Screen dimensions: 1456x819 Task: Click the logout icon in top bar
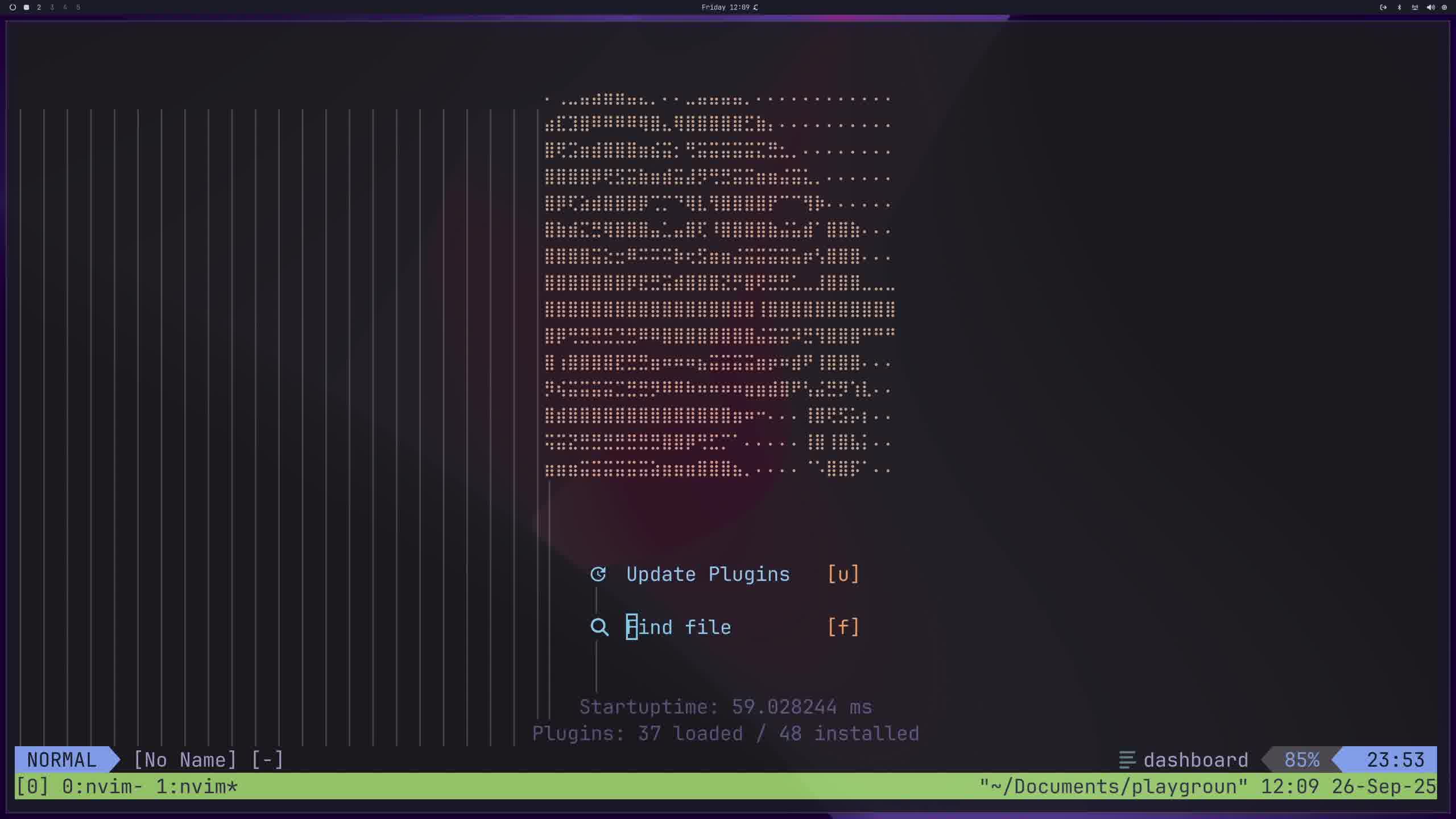(x=1383, y=7)
